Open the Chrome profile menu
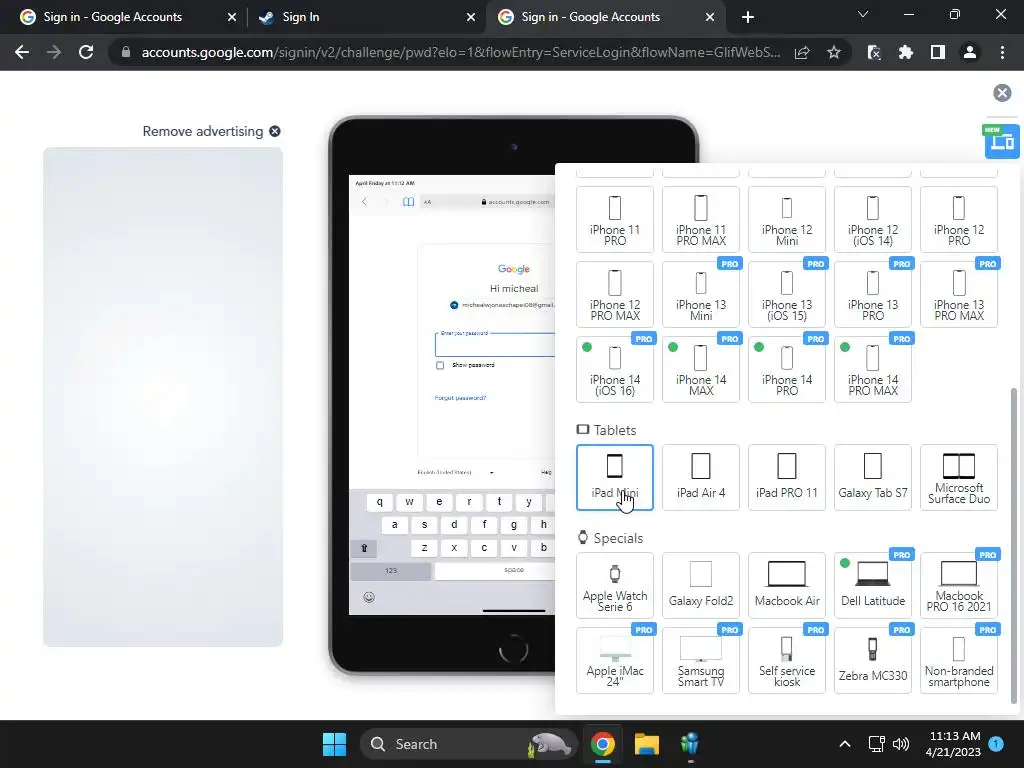The image size is (1024, 768). (x=970, y=52)
